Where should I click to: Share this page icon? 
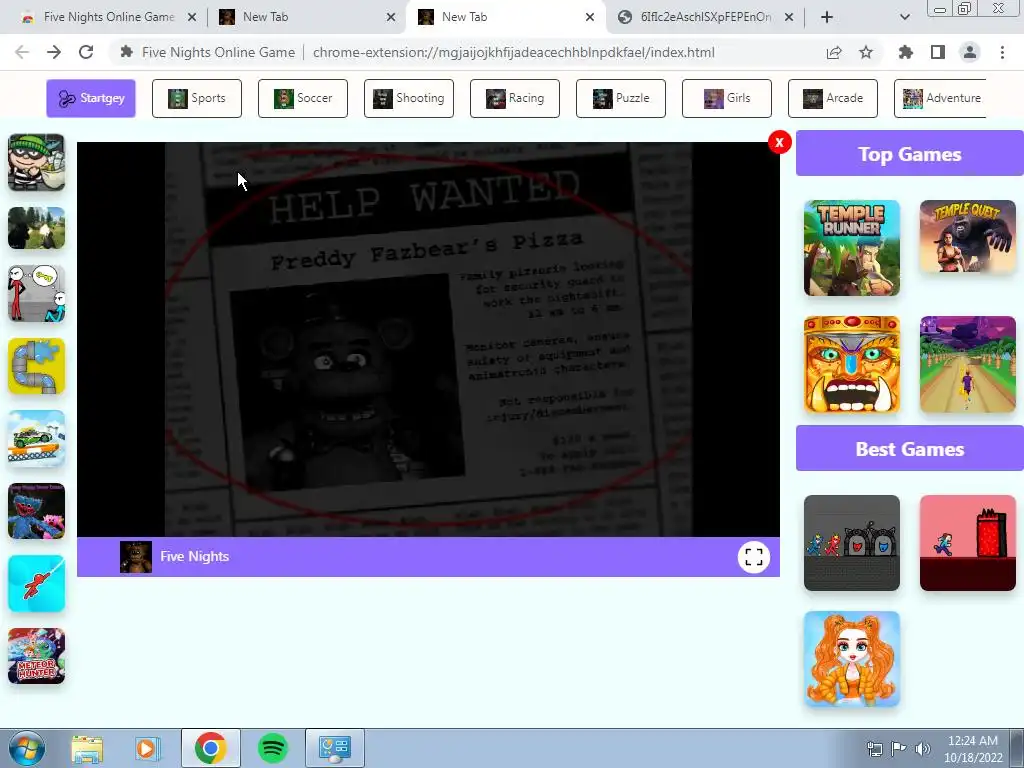click(x=834, y=52)
